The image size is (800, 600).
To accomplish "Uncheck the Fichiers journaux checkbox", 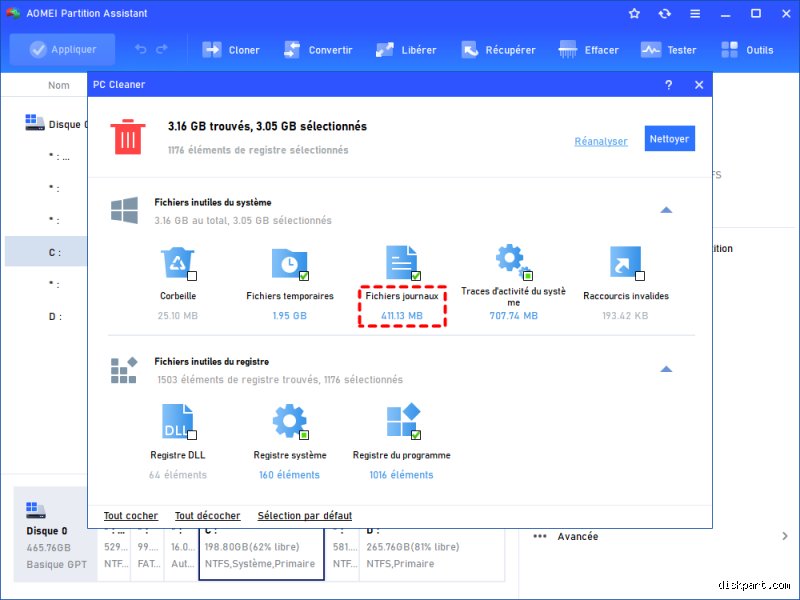I will coord(416,276).
